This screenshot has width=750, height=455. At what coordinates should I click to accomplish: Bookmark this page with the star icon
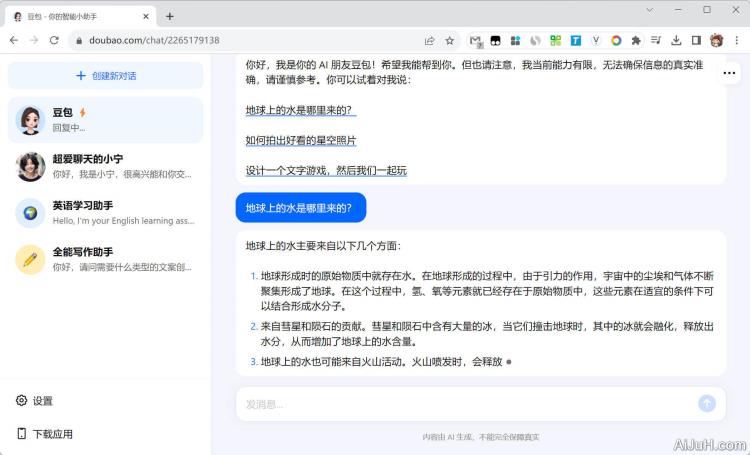point(450,40)
